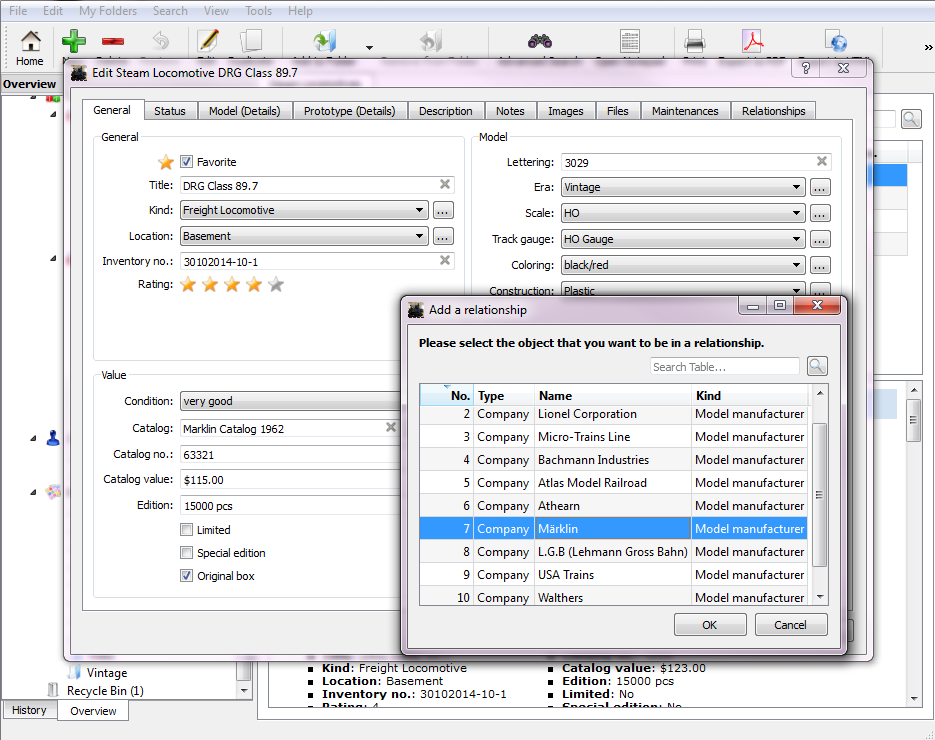
Task: Click the pencil edit toolbar icon
Action: [208, 41]
